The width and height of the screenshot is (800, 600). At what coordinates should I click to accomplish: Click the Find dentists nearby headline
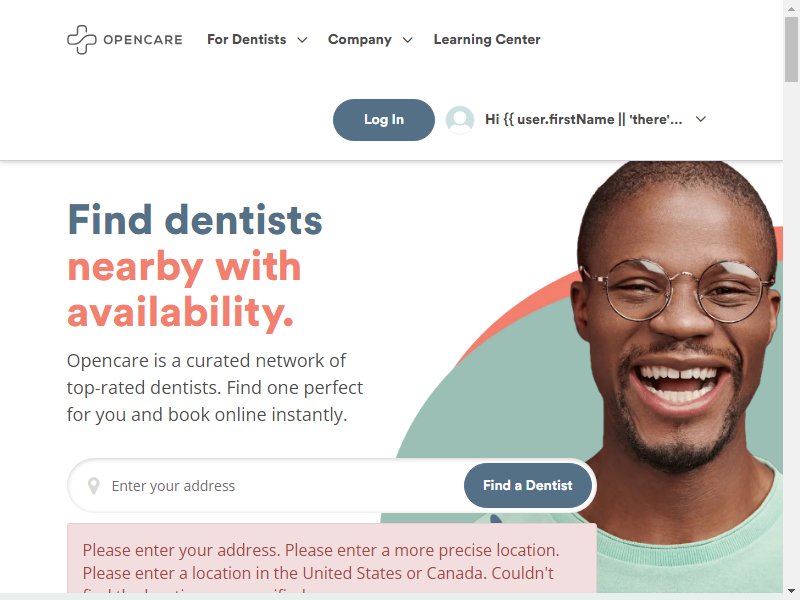pyautogui.click(x=195, y=266)
